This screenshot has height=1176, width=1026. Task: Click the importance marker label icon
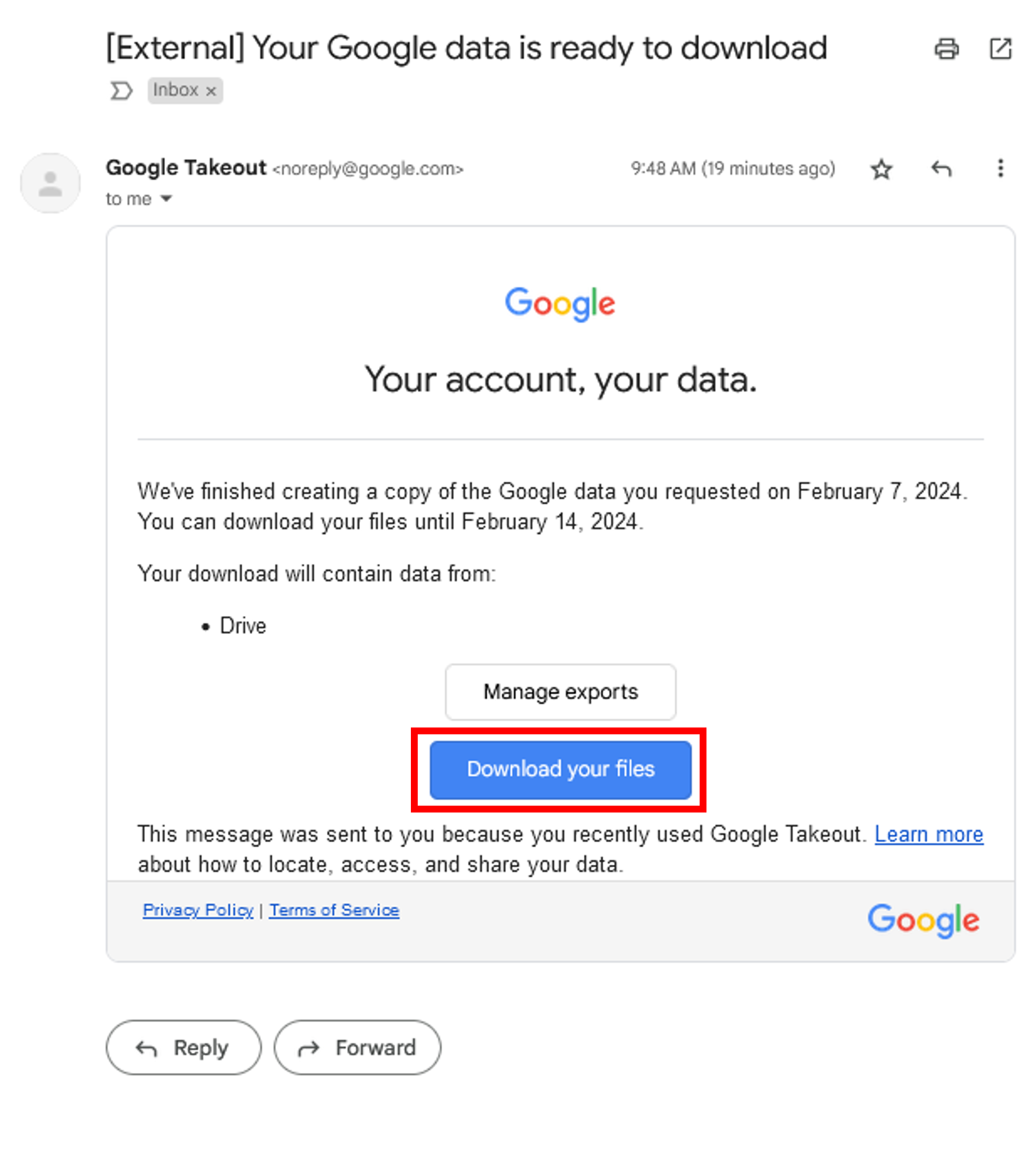pyautogui.click(x=121, y=90)
